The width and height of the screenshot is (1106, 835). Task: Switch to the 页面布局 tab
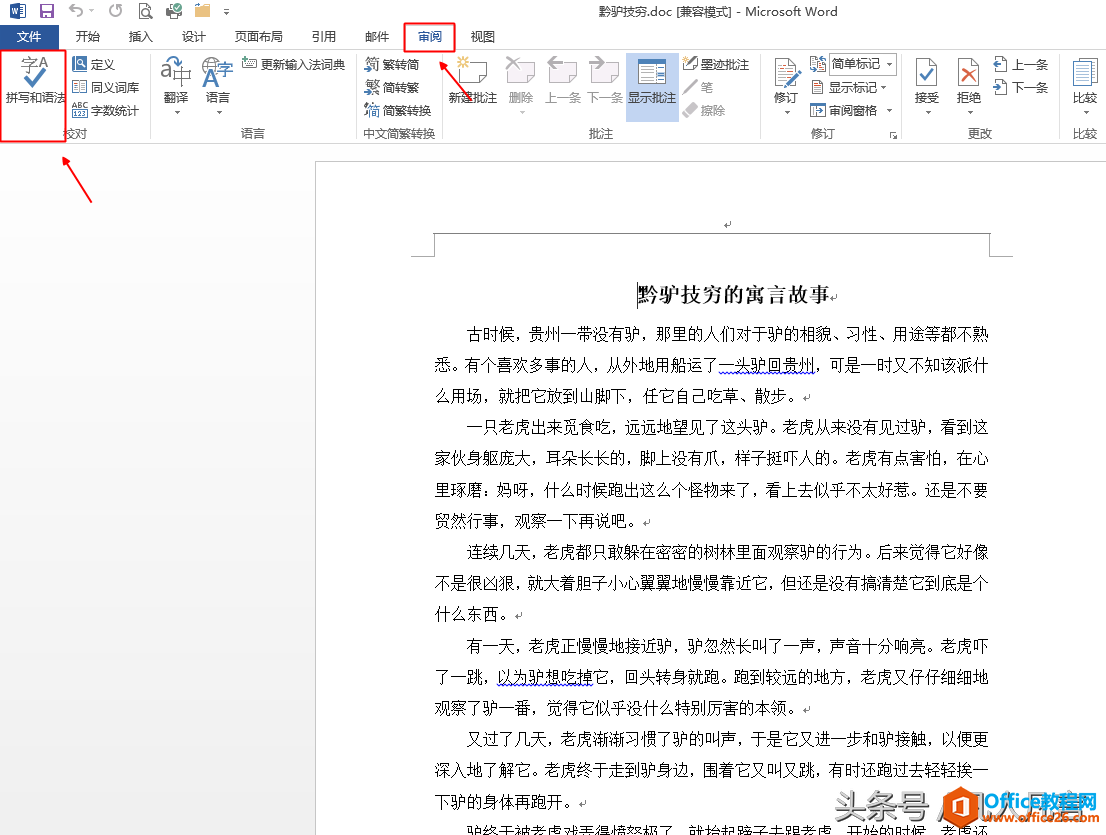point(258,37)
